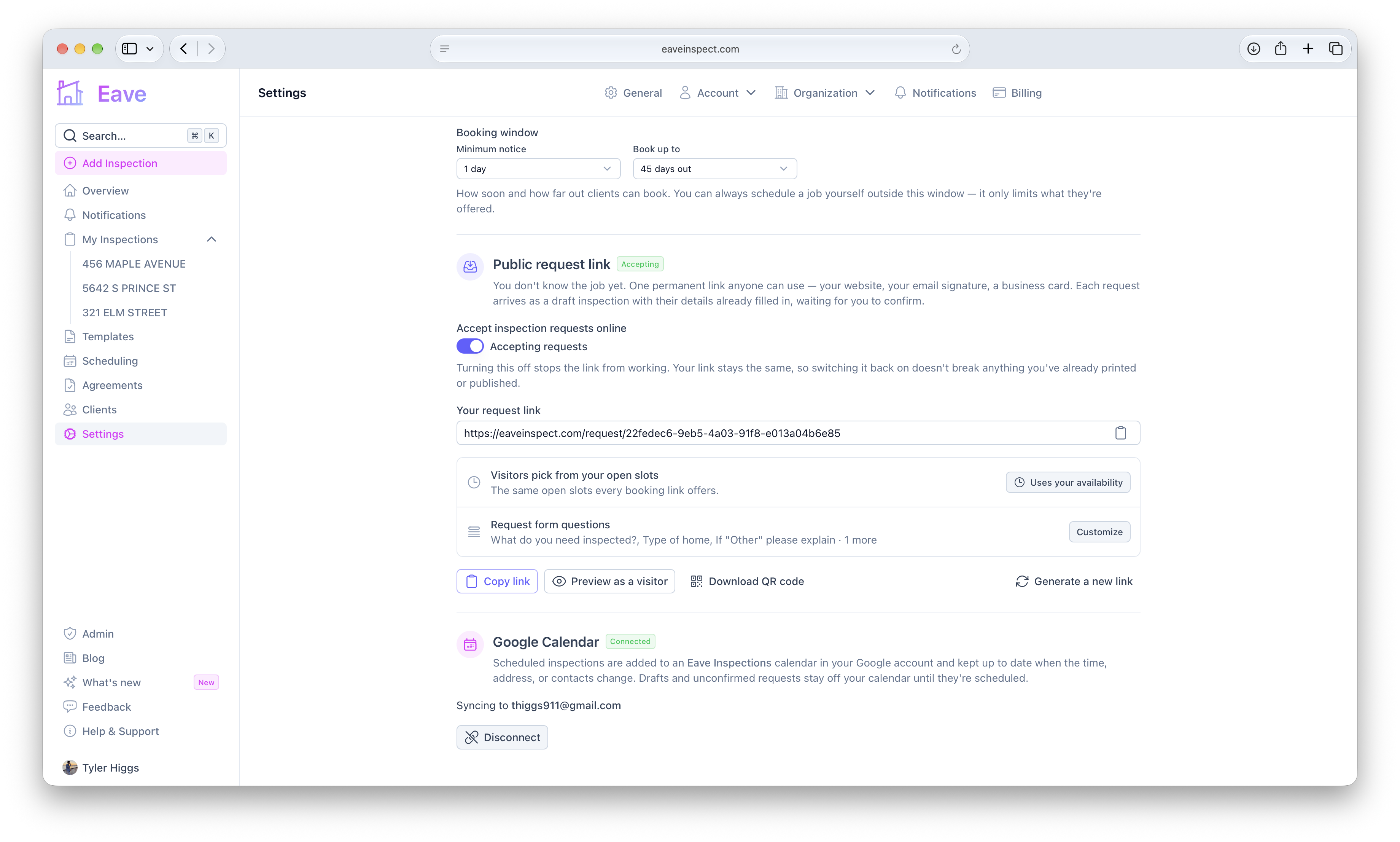Open Safari downloads icon
The width and height of the screenshot is (1400, 842).
click(1253, 49)
